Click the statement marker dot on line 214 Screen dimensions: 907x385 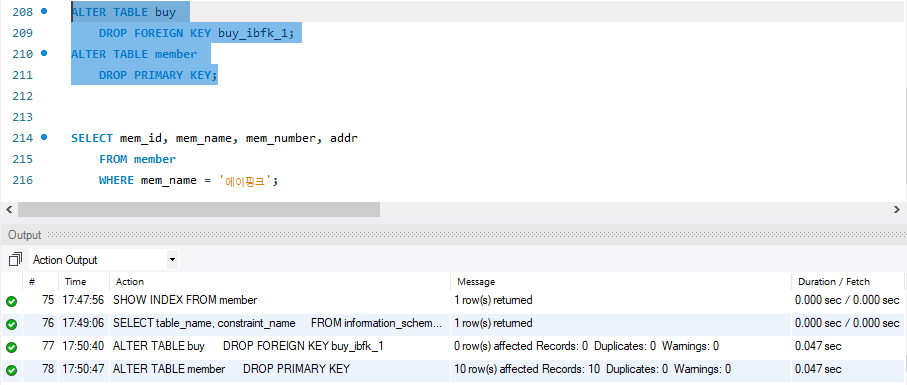44,138
